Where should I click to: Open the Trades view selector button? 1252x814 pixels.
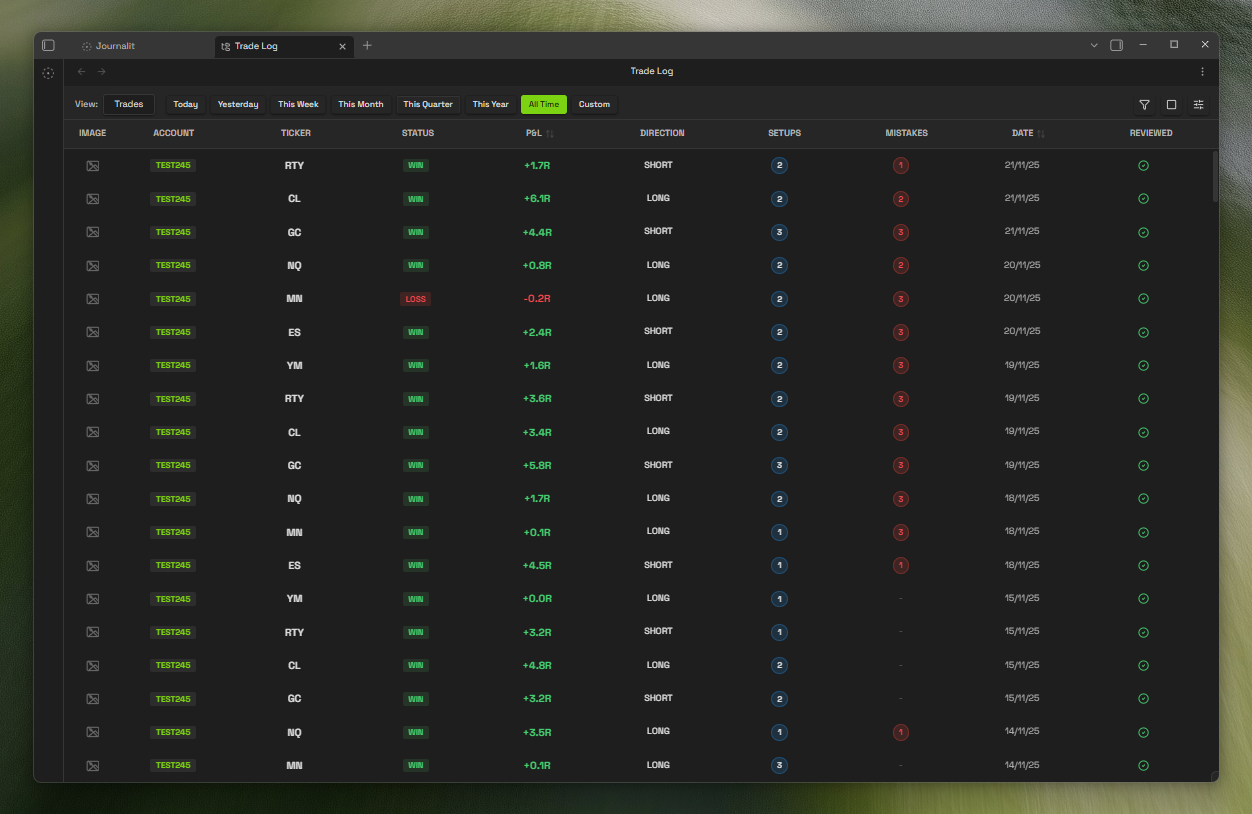coord(129,105)
